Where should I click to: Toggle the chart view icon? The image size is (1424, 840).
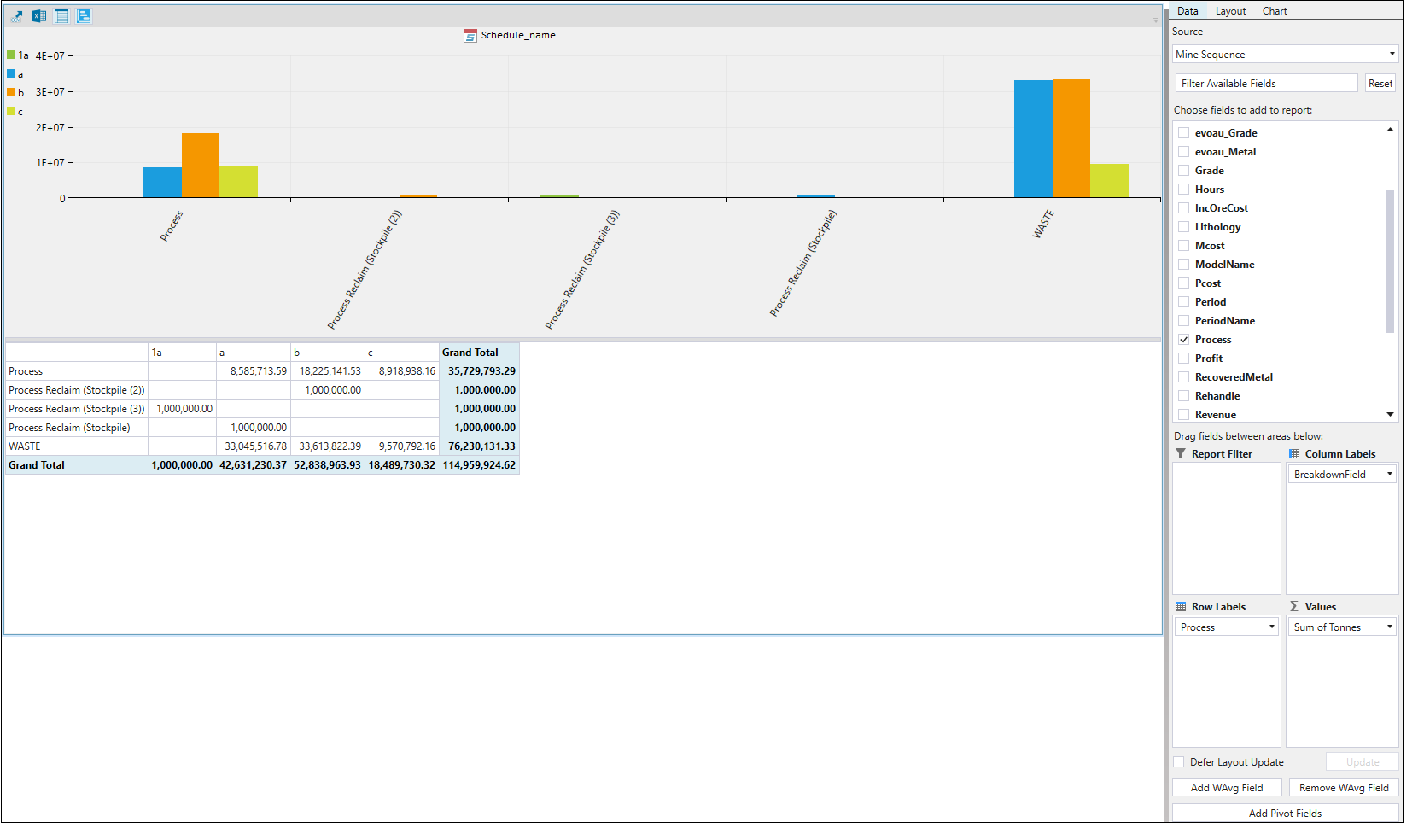click(x=84, y=16)
